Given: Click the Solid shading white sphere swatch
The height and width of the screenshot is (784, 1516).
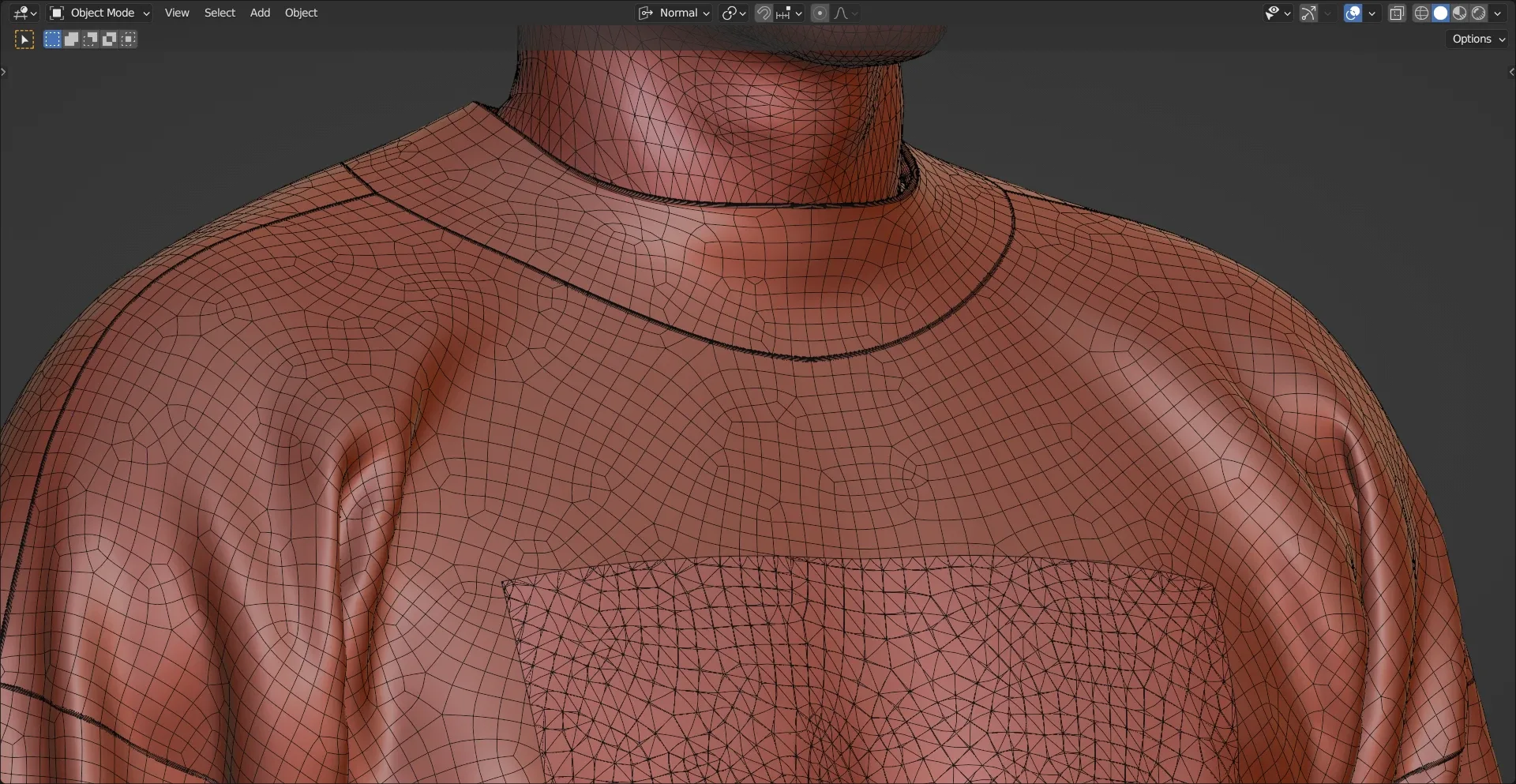Looking at the screenshot, I should (x=1441, y=13).
